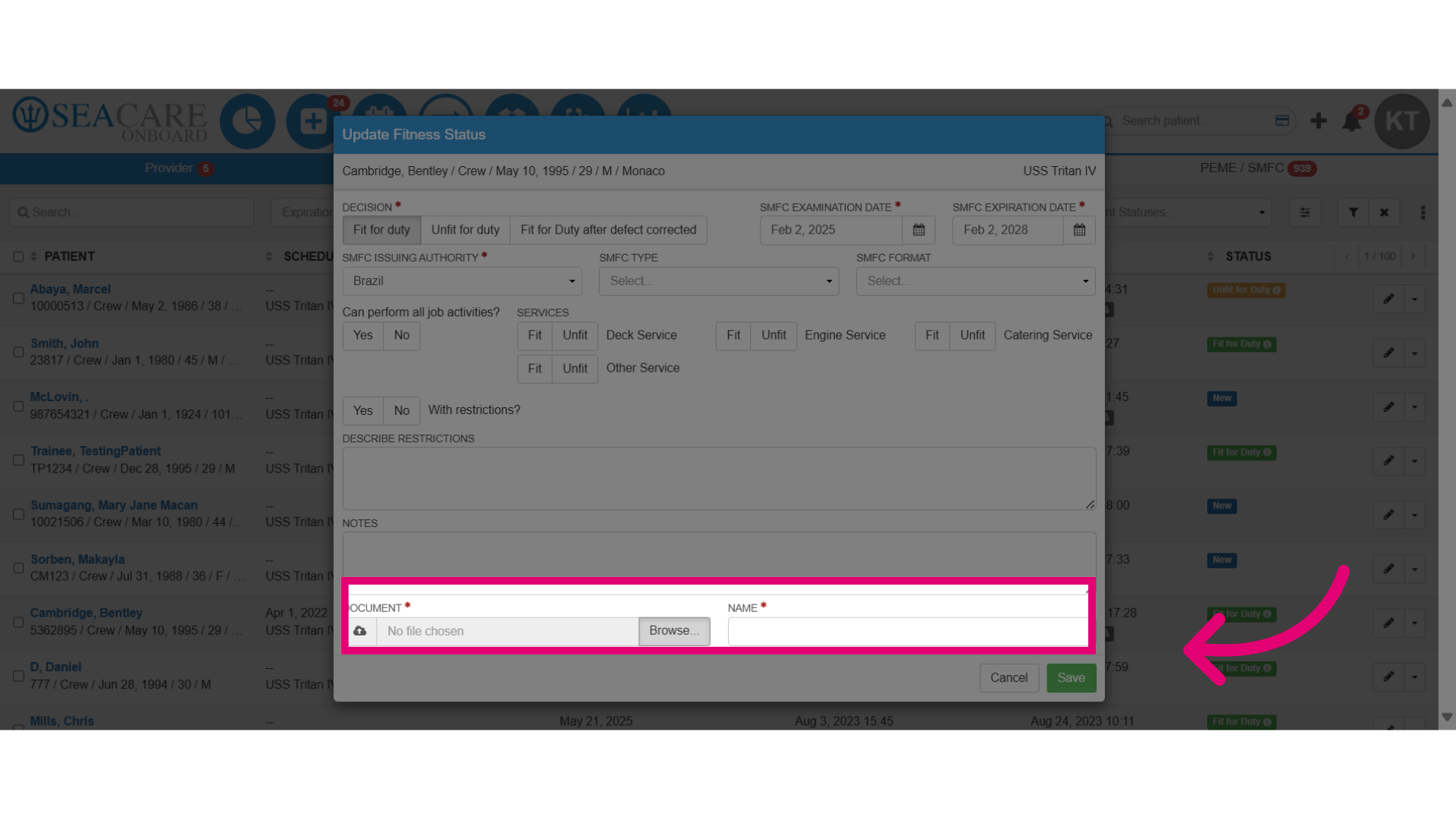Edit the Smith, John row pencil icon
The height and width of the screenshot is (819, 1456).
1389,353
